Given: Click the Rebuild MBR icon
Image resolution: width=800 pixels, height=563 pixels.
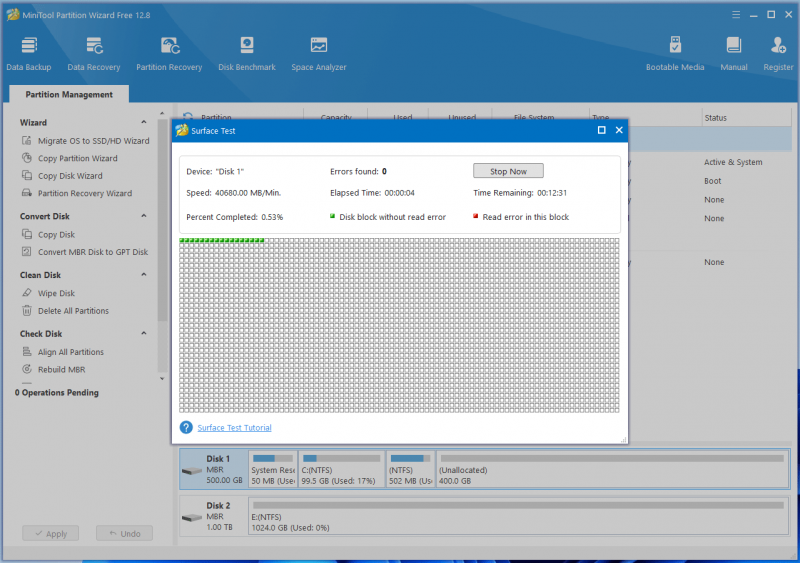Looking at the screenshot, I should pyautogui.click(x=27, y=369).
